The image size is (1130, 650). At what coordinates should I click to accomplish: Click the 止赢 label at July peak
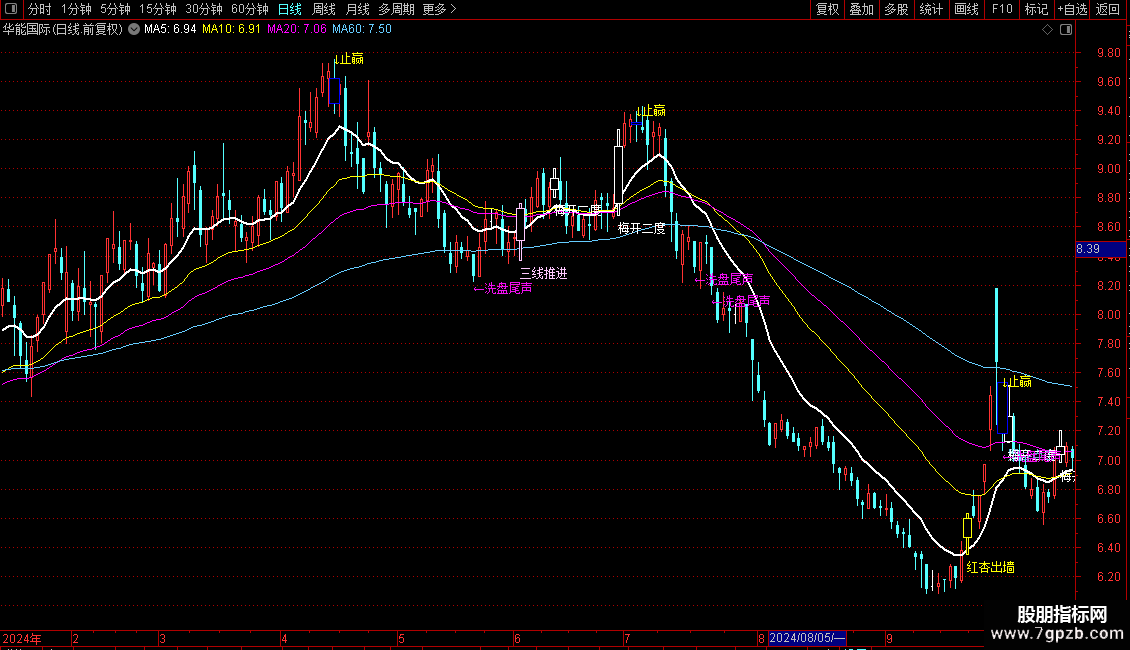tap(651, 111)
